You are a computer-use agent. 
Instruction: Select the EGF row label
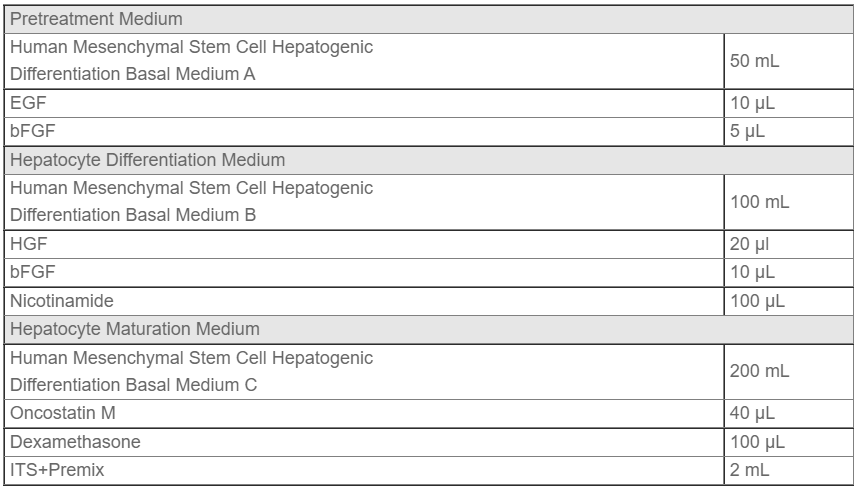(364, 103)
